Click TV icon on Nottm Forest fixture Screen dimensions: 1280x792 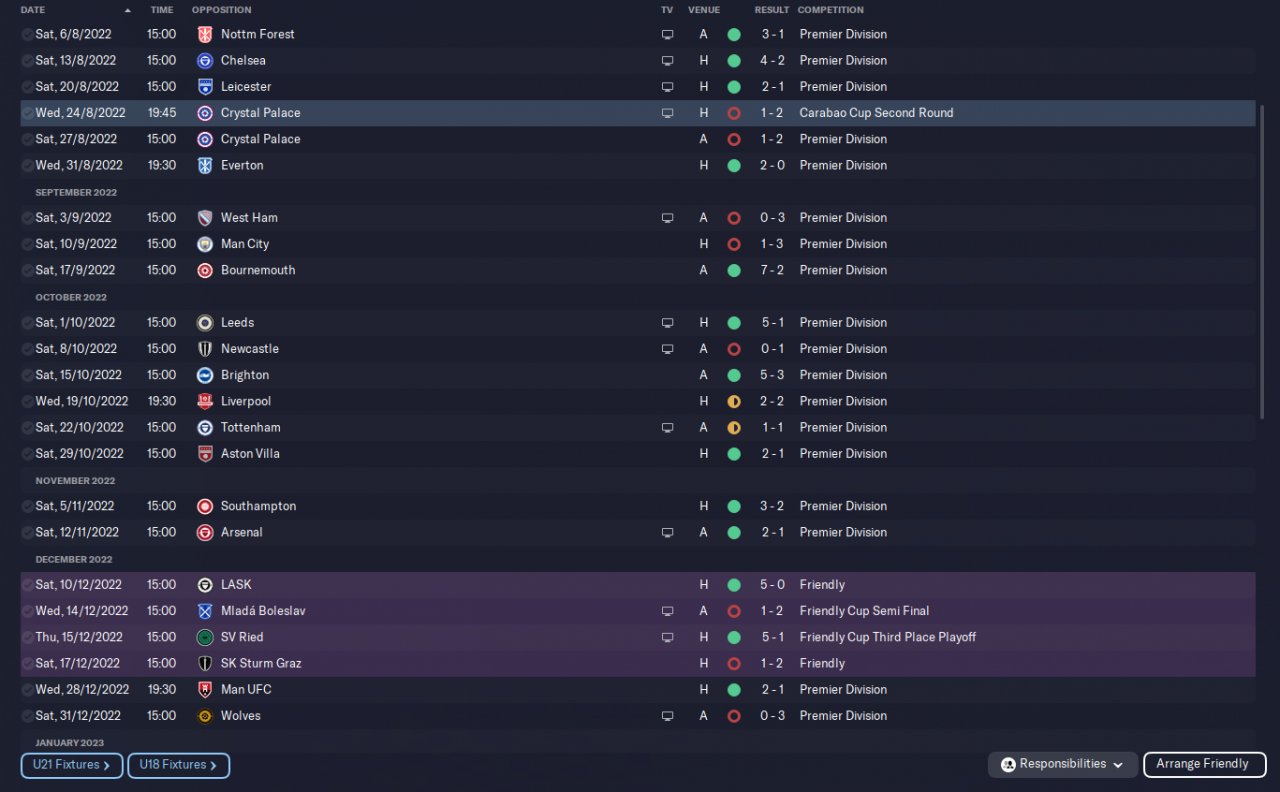coord(667,34)
